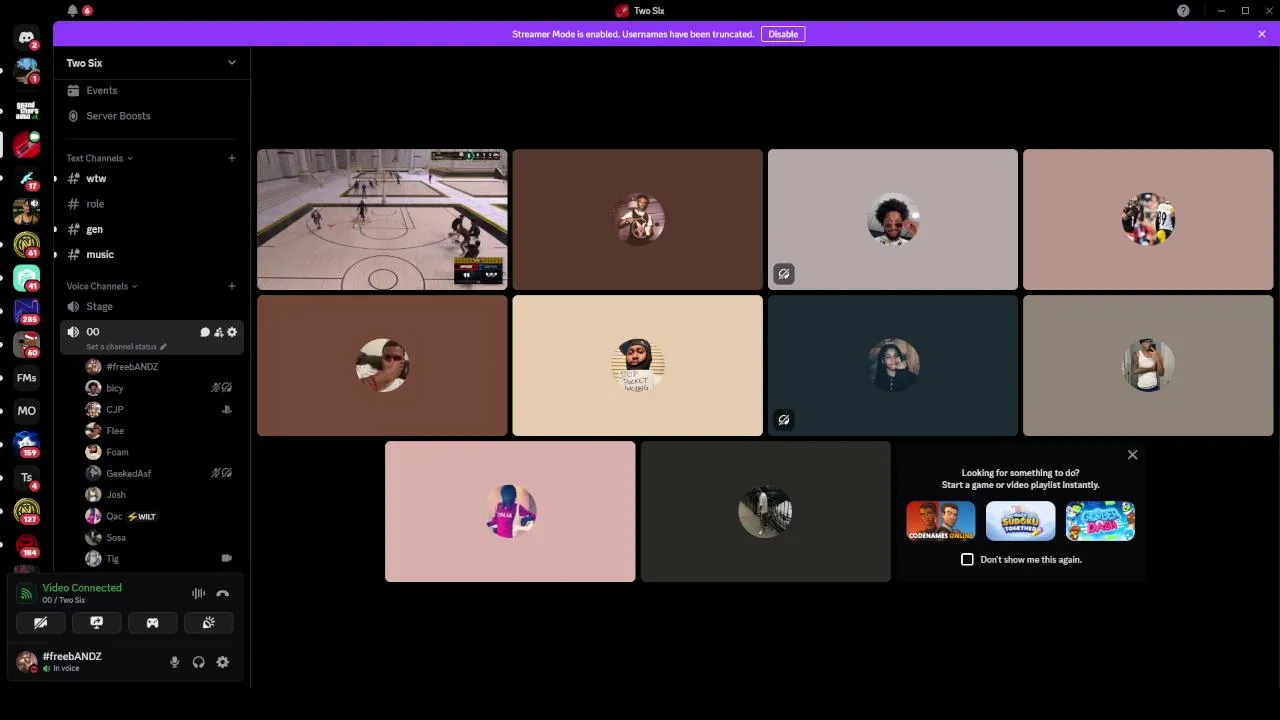
Task: Dismiss the Streamer Mode banner
Action: (1262, 34)
